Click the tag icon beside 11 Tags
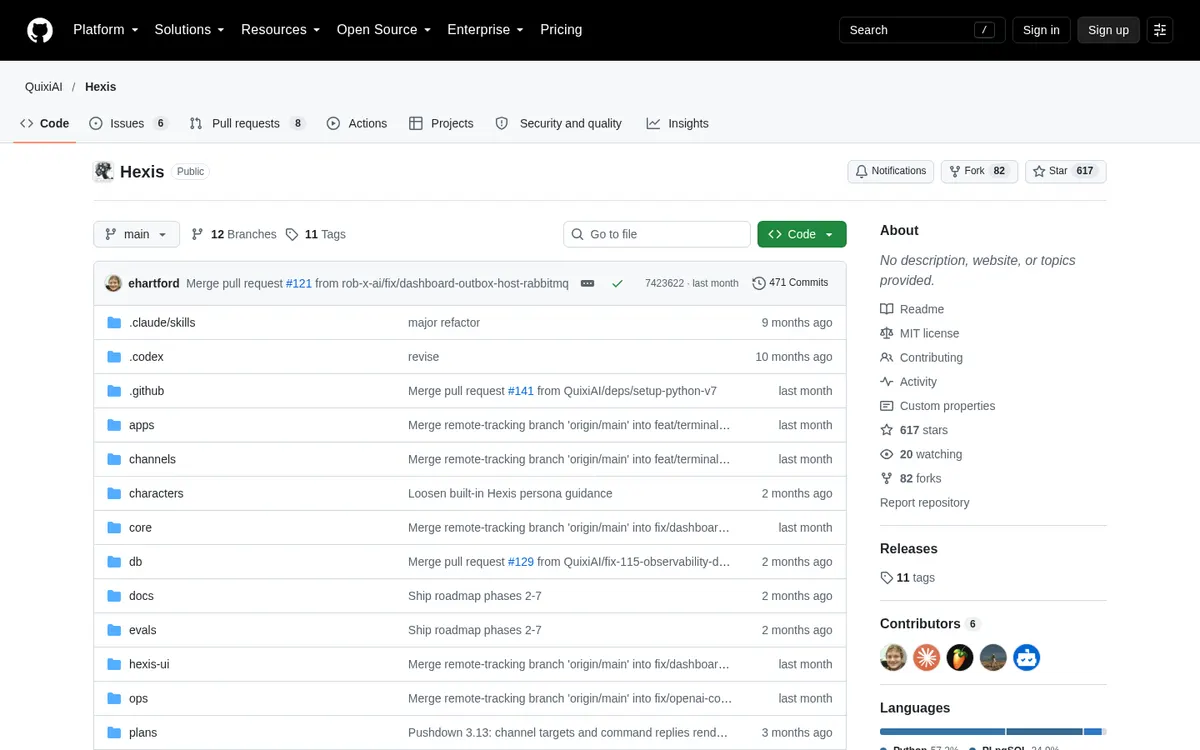 tap(292, 234)
